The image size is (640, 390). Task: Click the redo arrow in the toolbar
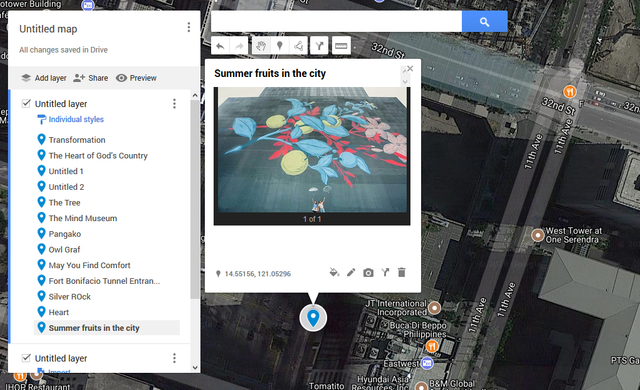[240, 46]
